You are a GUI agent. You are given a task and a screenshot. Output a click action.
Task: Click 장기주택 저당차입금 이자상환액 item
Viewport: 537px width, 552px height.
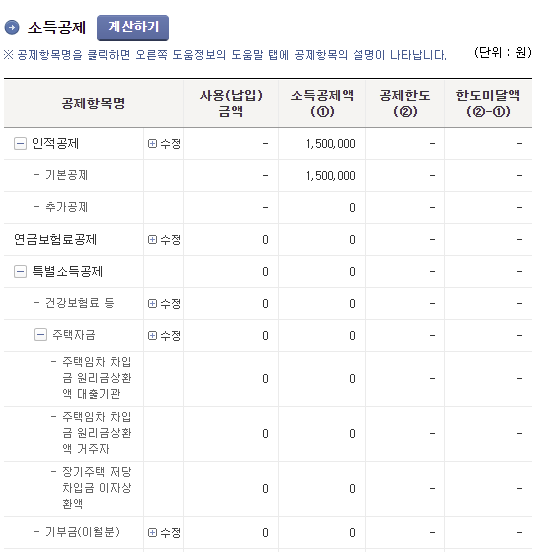(96, 488)
